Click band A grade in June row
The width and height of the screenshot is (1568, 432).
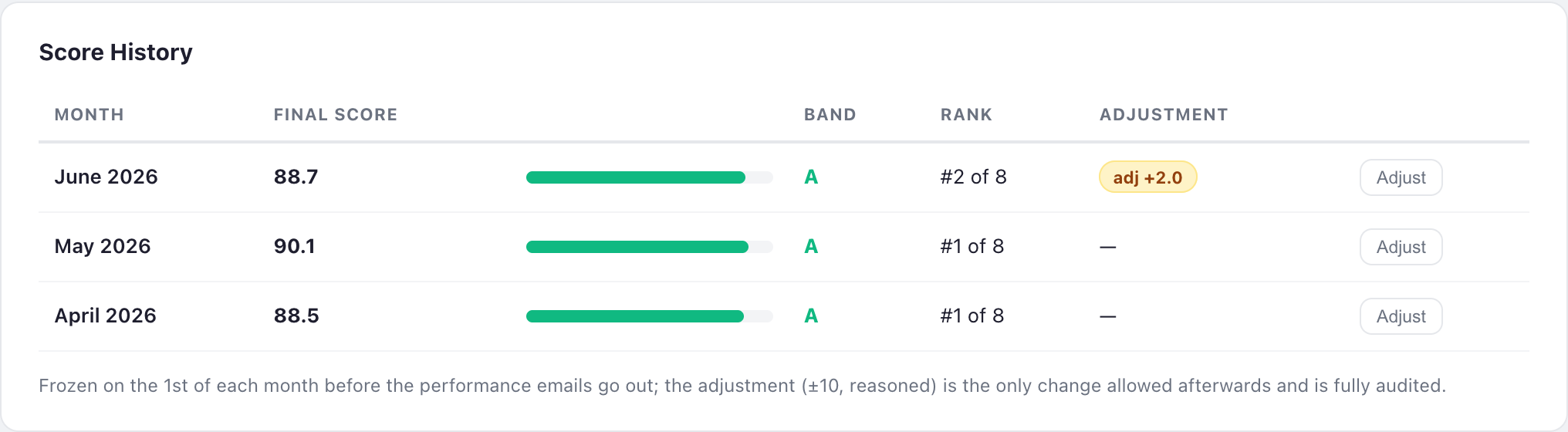coord(811,177)
